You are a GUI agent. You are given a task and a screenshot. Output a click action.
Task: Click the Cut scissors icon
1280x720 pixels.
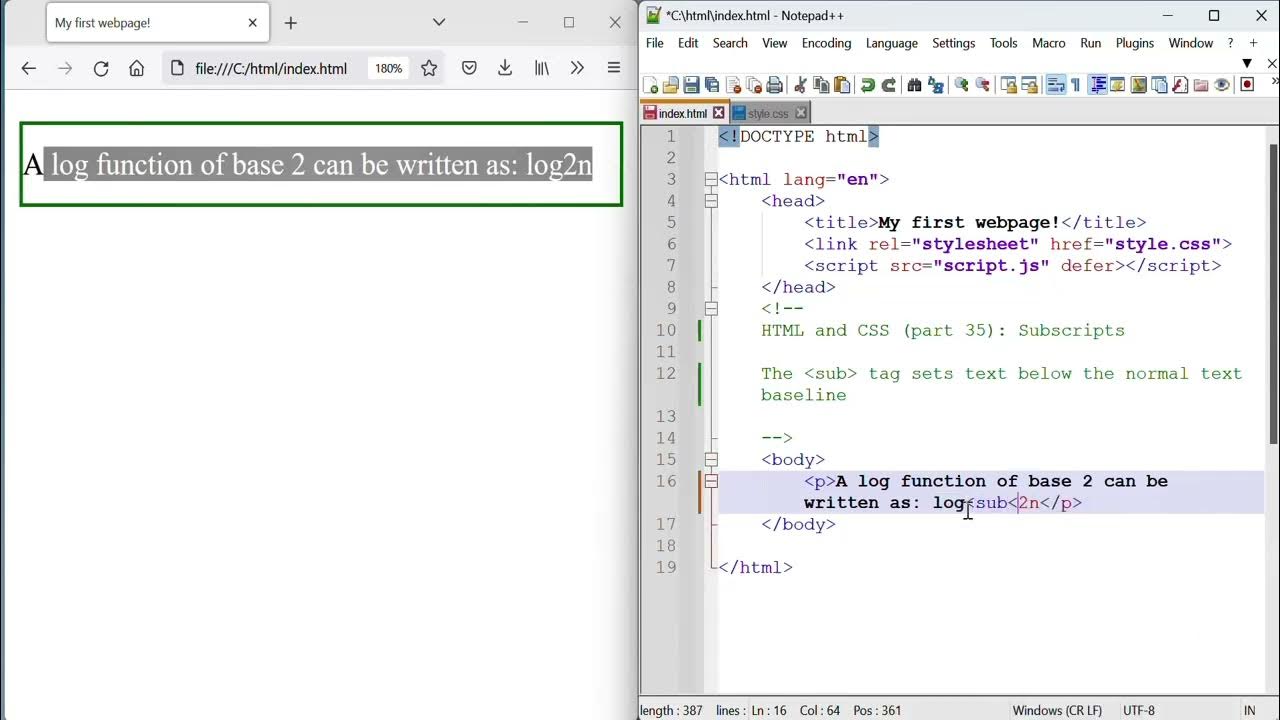[800, 85]
